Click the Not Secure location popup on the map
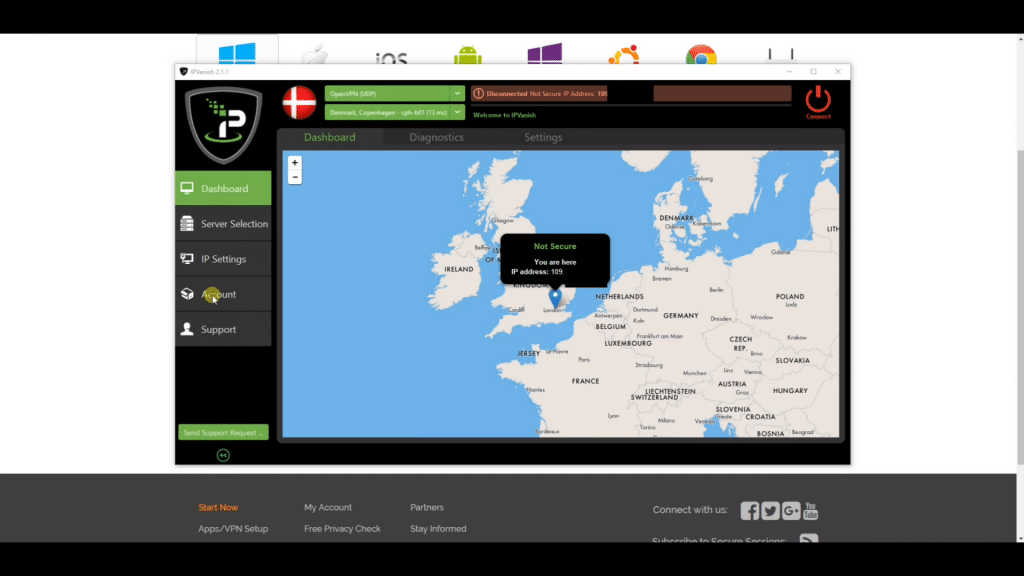The width and height of the screenshot is (1024, 576). point(555,259)
